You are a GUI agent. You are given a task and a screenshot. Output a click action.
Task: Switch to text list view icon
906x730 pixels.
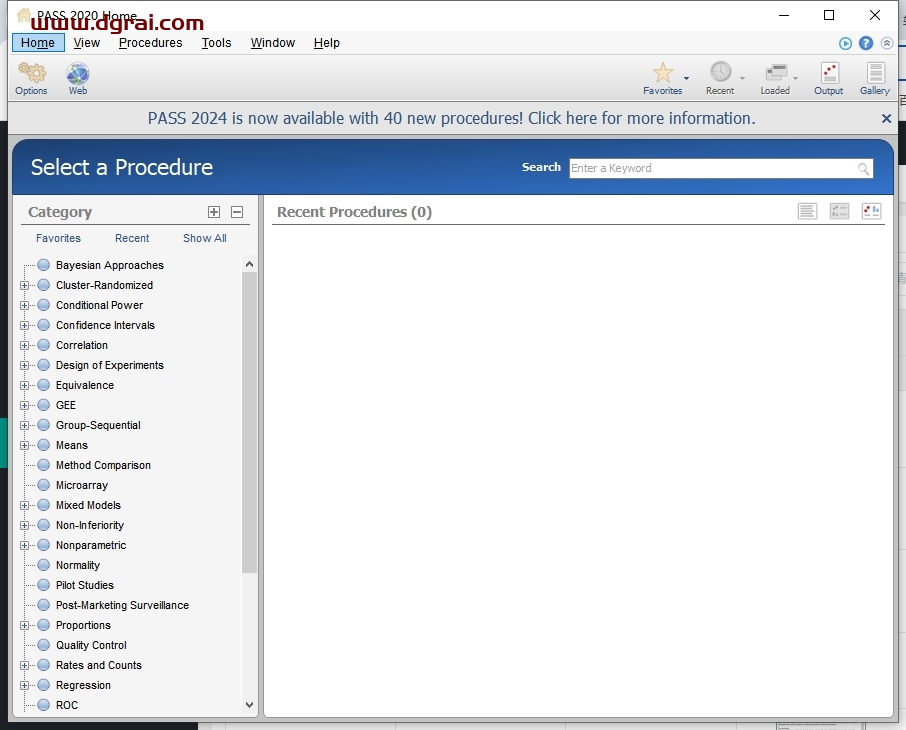click(x=807, y=212)
